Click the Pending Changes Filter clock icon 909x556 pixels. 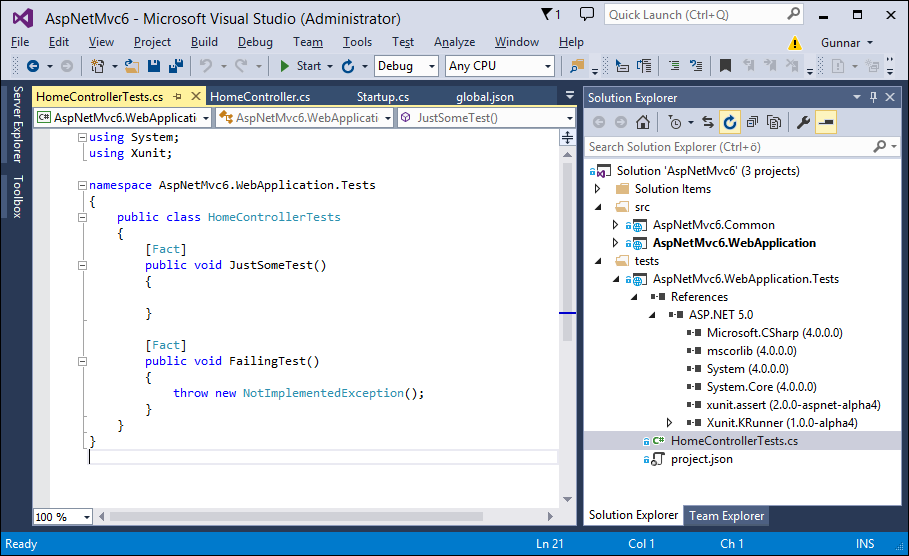point(674,122)
